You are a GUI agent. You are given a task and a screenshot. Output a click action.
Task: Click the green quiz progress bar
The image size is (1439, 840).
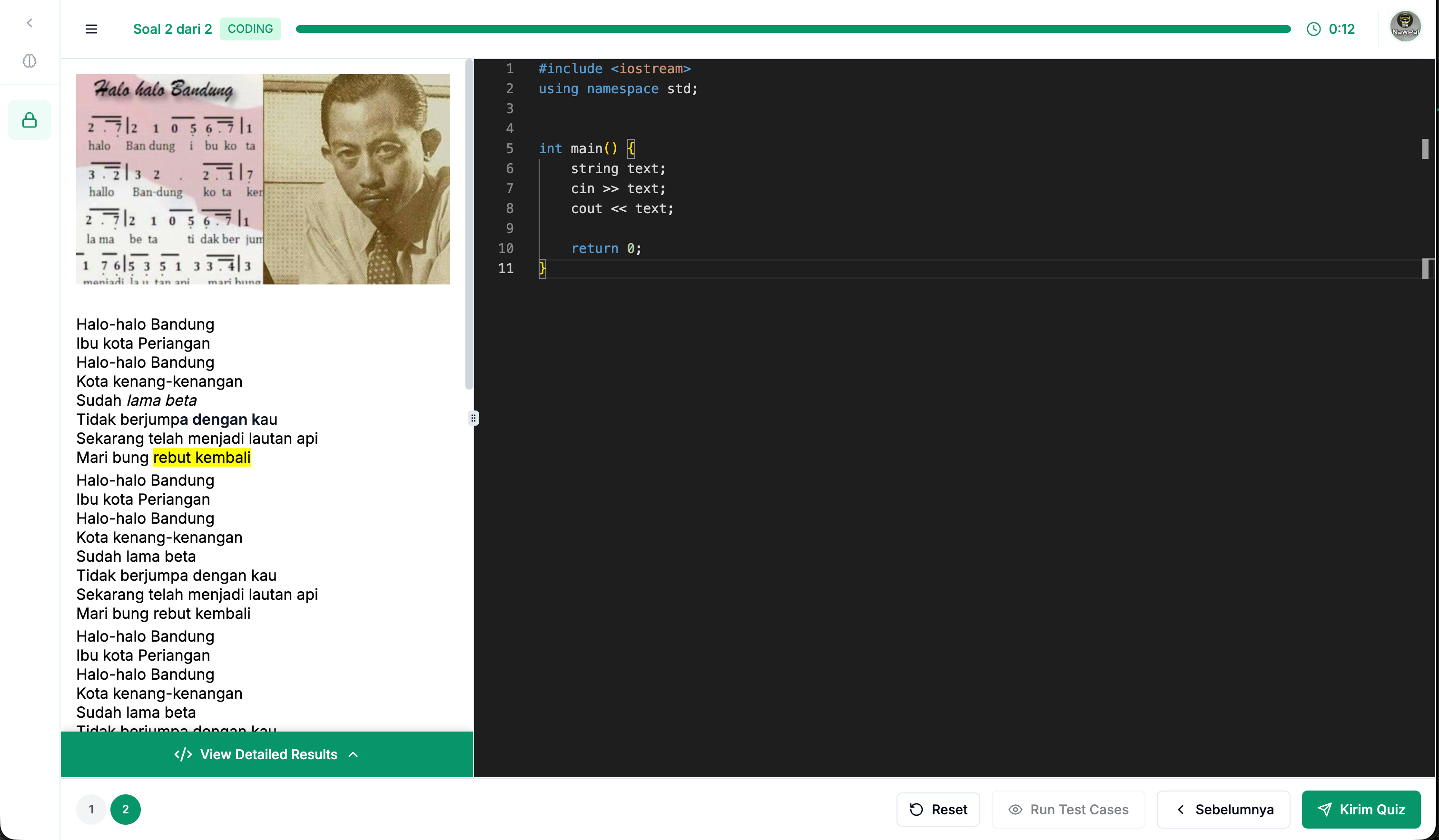pos(794,29)
